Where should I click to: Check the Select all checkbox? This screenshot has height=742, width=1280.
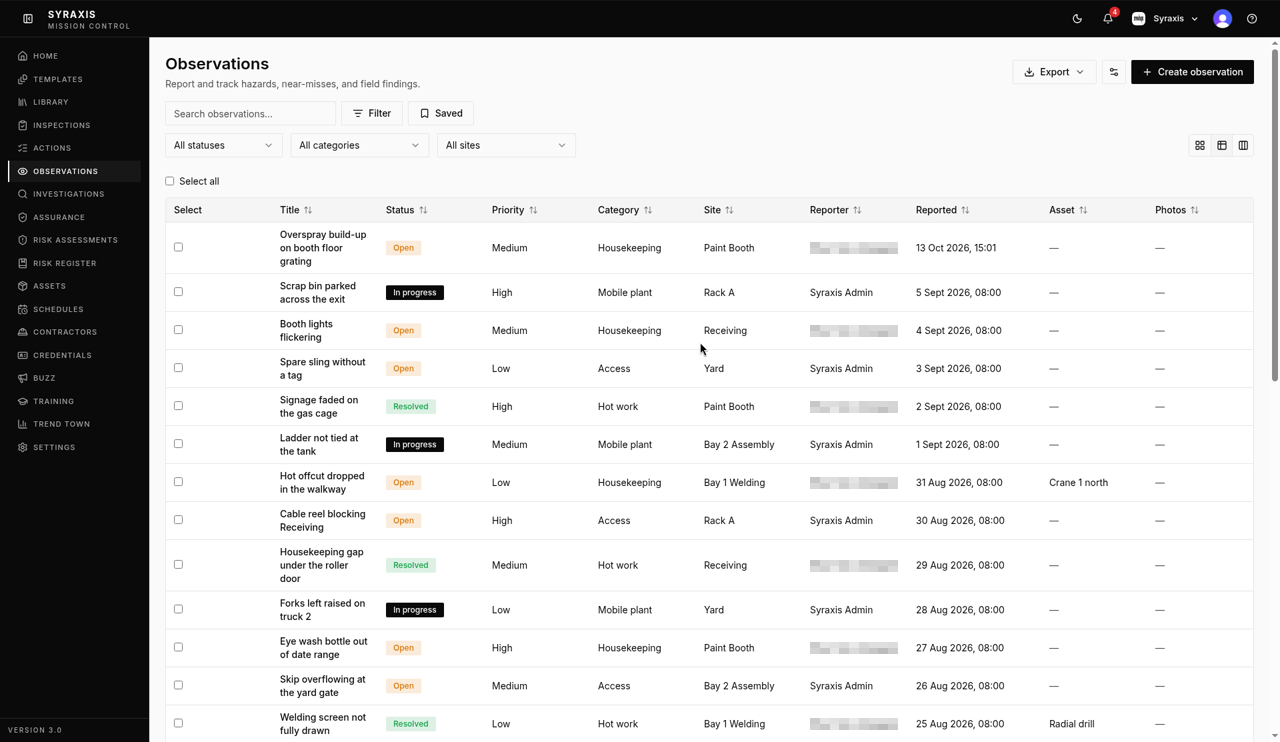[x=170, y=181]
